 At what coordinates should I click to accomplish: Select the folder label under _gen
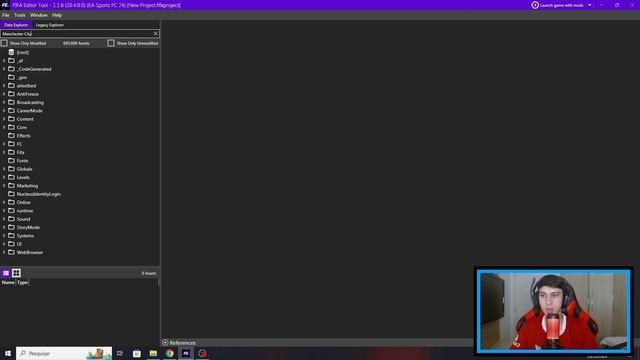(x=27, y=86)
